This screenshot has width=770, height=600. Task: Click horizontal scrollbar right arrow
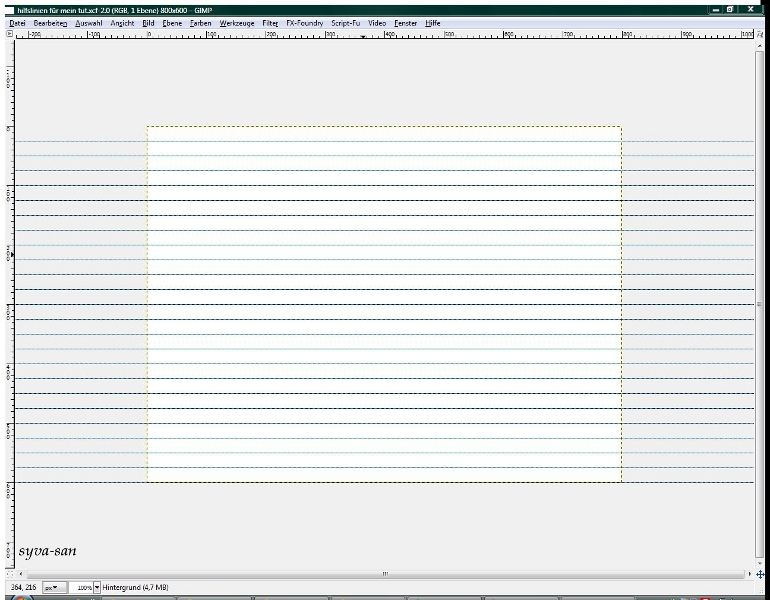[750, 573]
